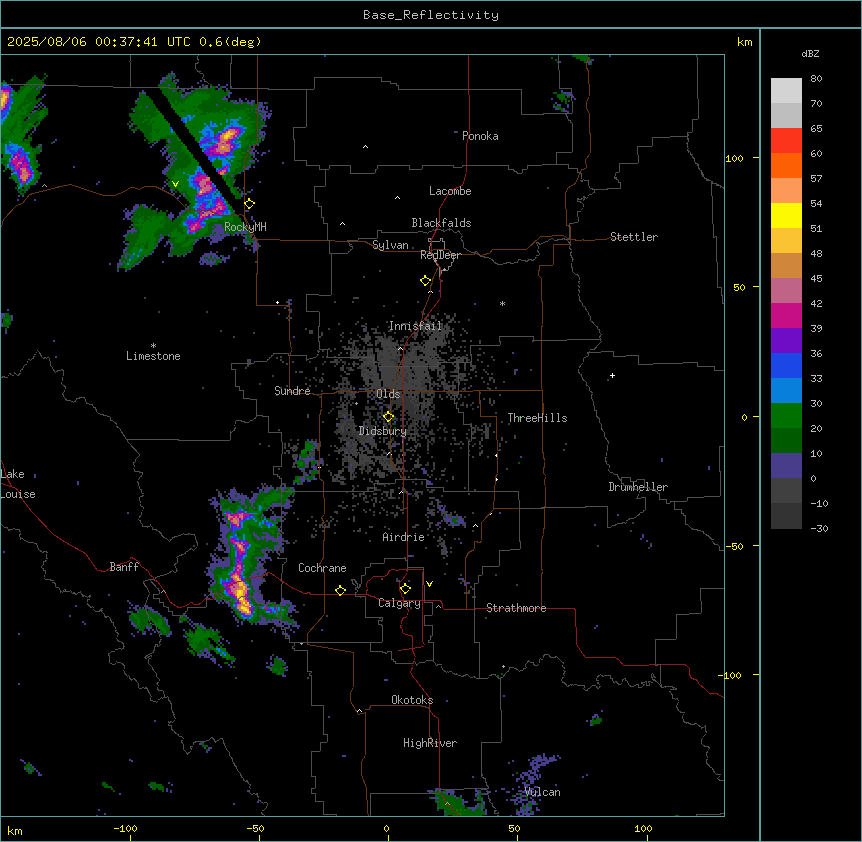Click the Ponoka city label
The width and height of the screenshot is (862, 842).
[x=480, y=136]
